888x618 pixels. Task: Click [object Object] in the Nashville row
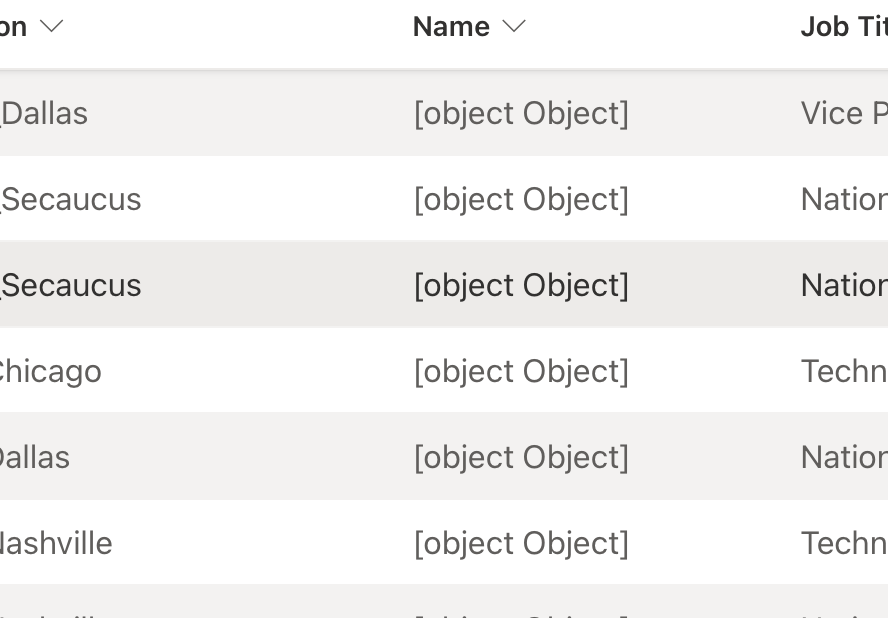pos(521,543)
